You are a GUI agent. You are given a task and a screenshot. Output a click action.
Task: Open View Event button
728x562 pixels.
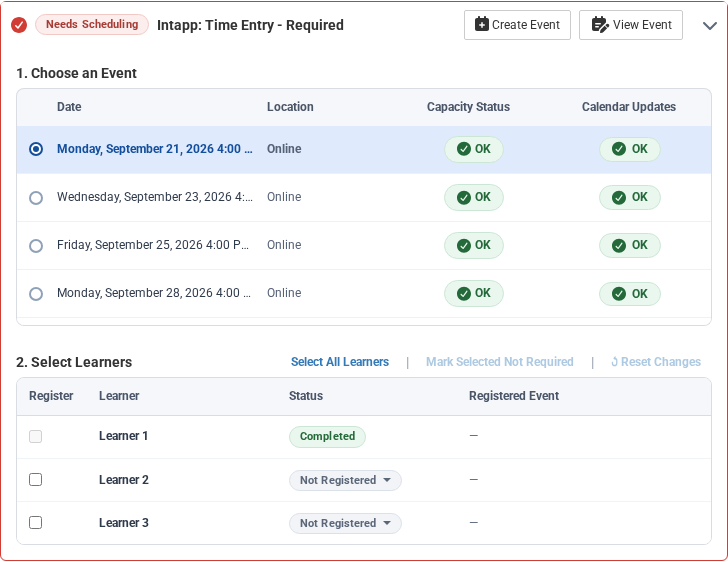[x=631, y=25]
